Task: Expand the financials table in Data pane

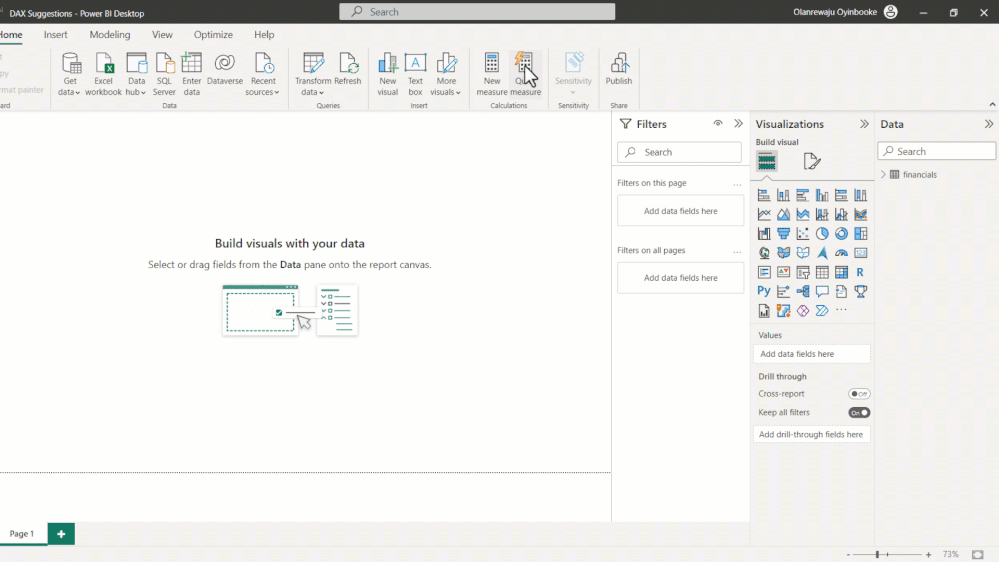Action: pos(884,175)
